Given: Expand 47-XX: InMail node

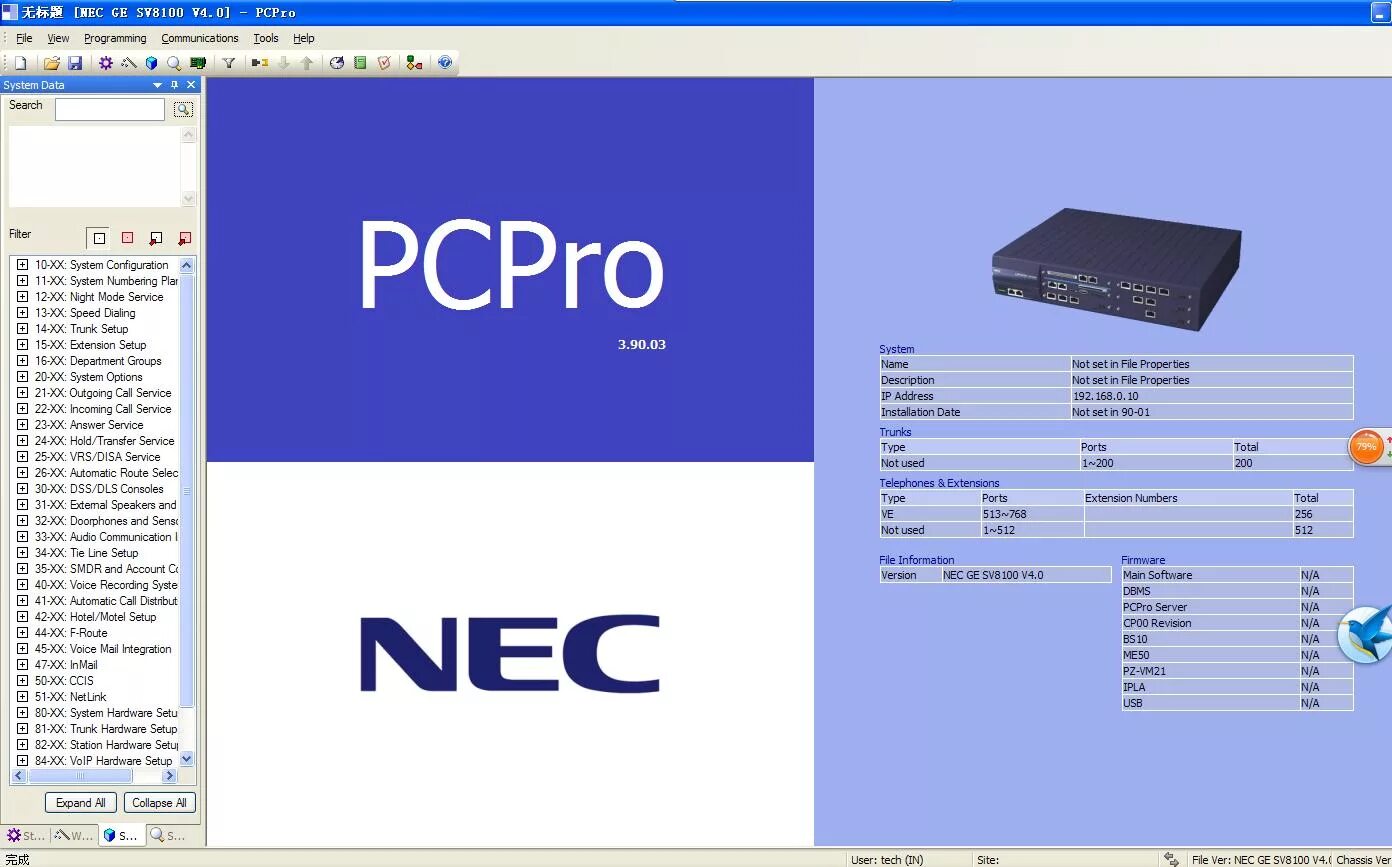Looking at the screenshot, I should 22,665.
